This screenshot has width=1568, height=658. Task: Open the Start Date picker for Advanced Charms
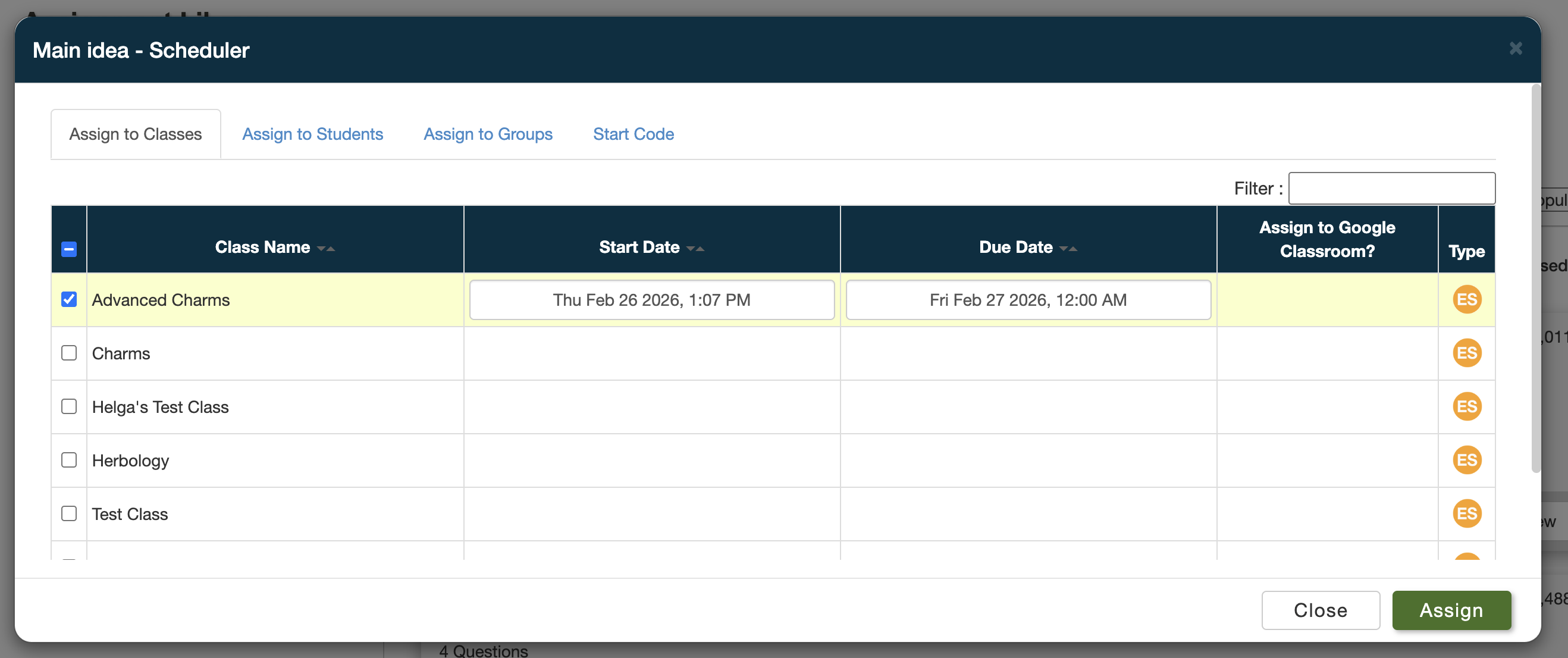pos(651,300)
